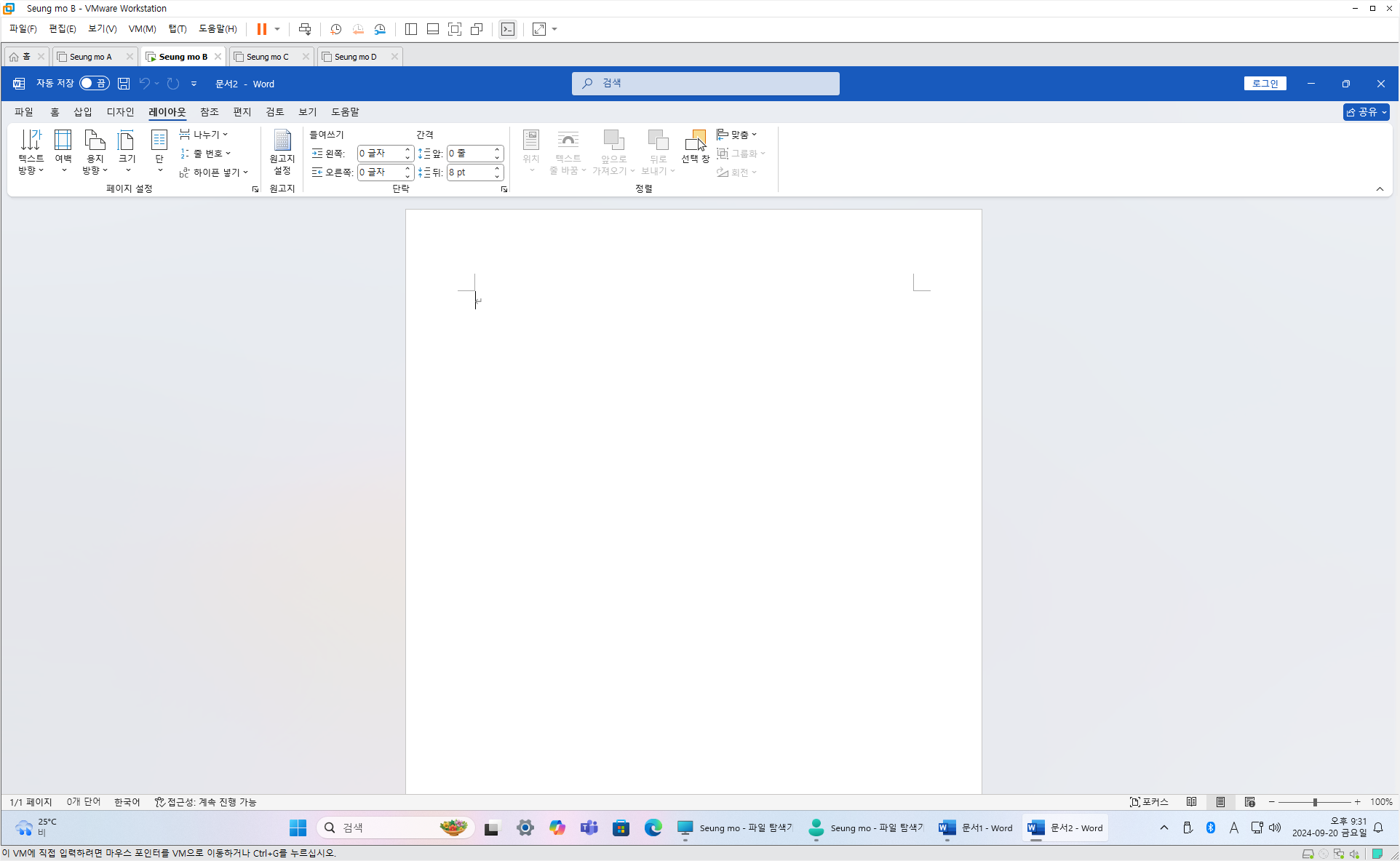Adjust the zoom slider in status bar
Image resolution: width=1400 pixels, height=861 pixels.
1314,801
